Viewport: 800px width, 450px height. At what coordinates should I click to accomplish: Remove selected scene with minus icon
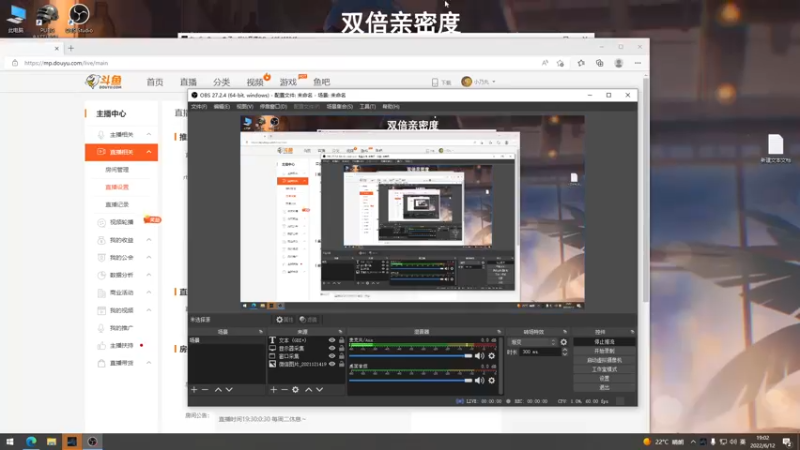(205, 390)
